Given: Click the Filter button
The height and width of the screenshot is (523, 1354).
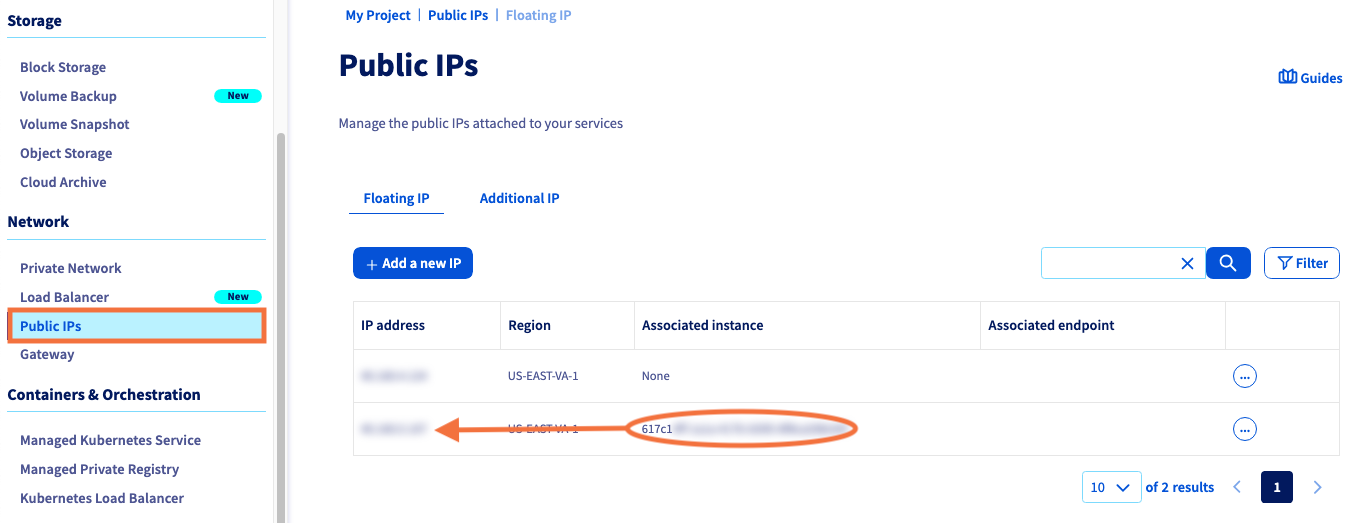Looking at the screenshot, I should pyautogui.click(x=1302, y=263).
